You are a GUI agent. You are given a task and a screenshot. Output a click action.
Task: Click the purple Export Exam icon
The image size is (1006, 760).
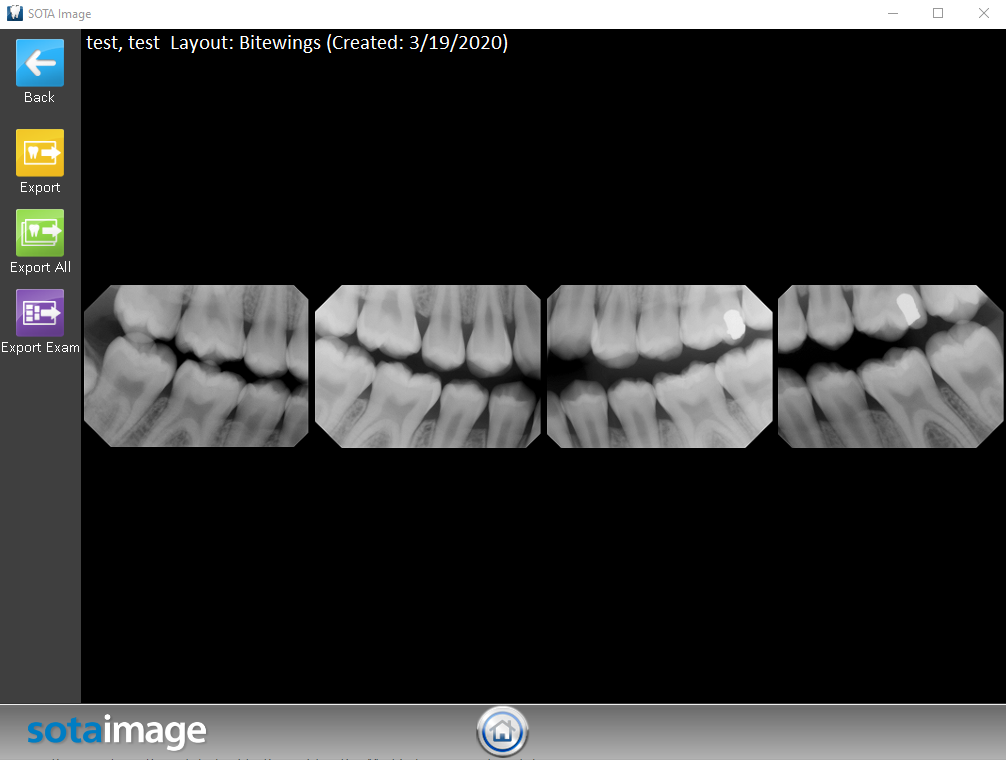tap(40, 313)
